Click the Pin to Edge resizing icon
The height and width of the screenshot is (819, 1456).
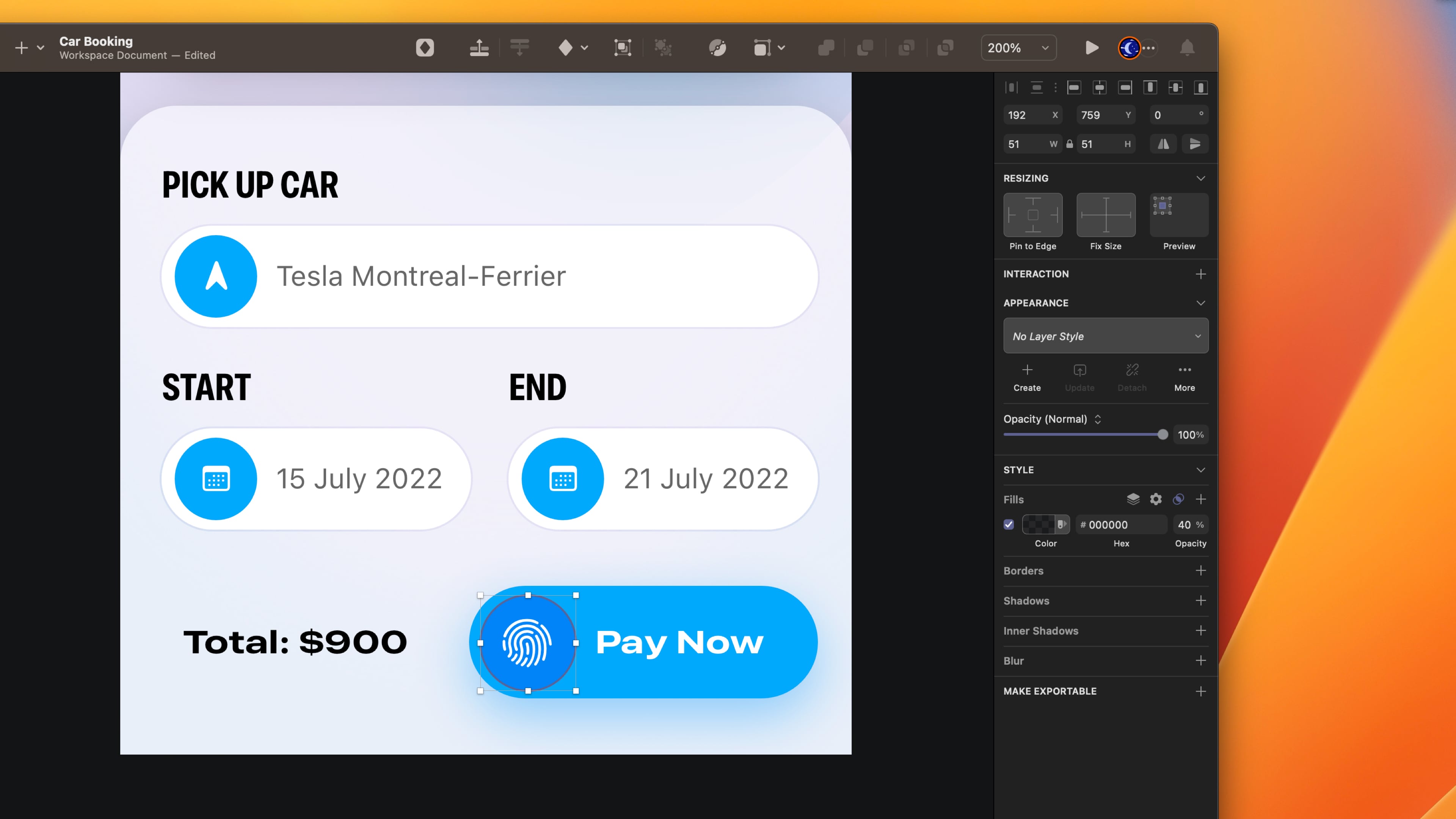(1032, 215)
